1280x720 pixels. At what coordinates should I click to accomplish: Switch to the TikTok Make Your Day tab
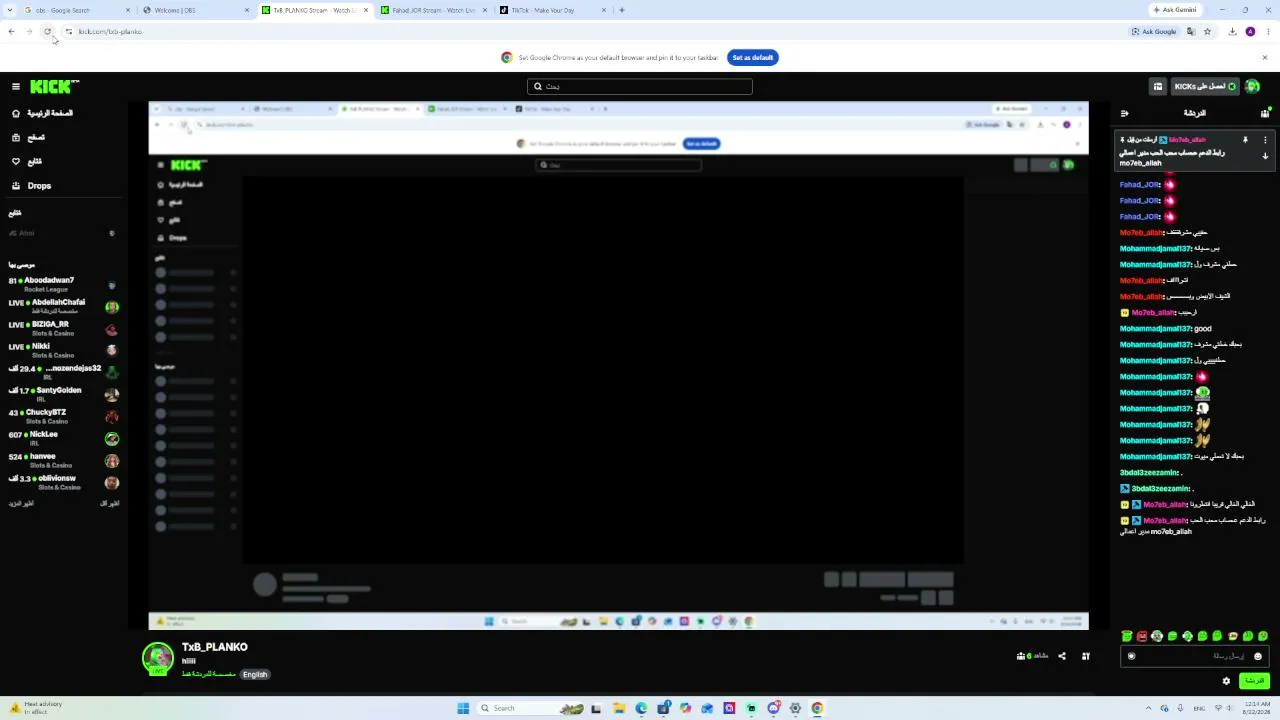552,10
